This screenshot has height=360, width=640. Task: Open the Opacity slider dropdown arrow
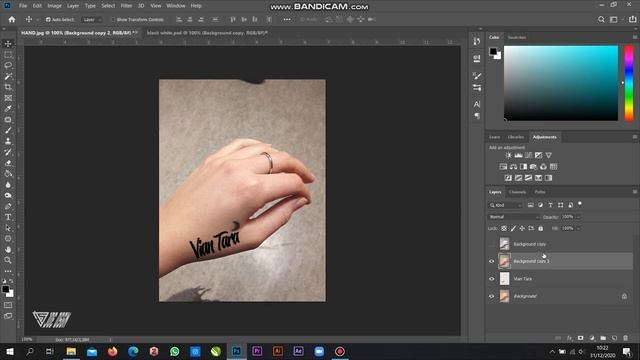point(578,217)
